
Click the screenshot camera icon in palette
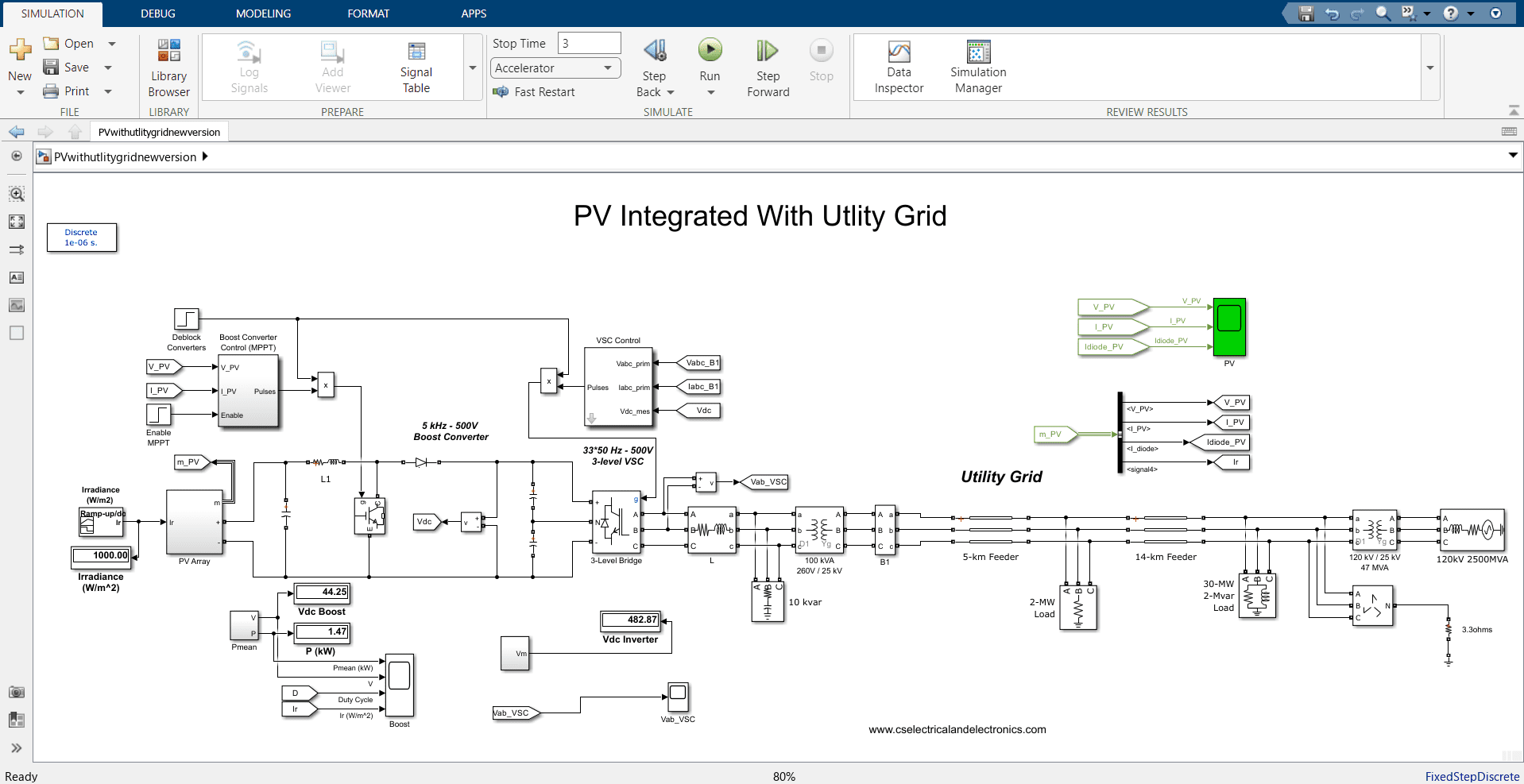coord(17,692)
